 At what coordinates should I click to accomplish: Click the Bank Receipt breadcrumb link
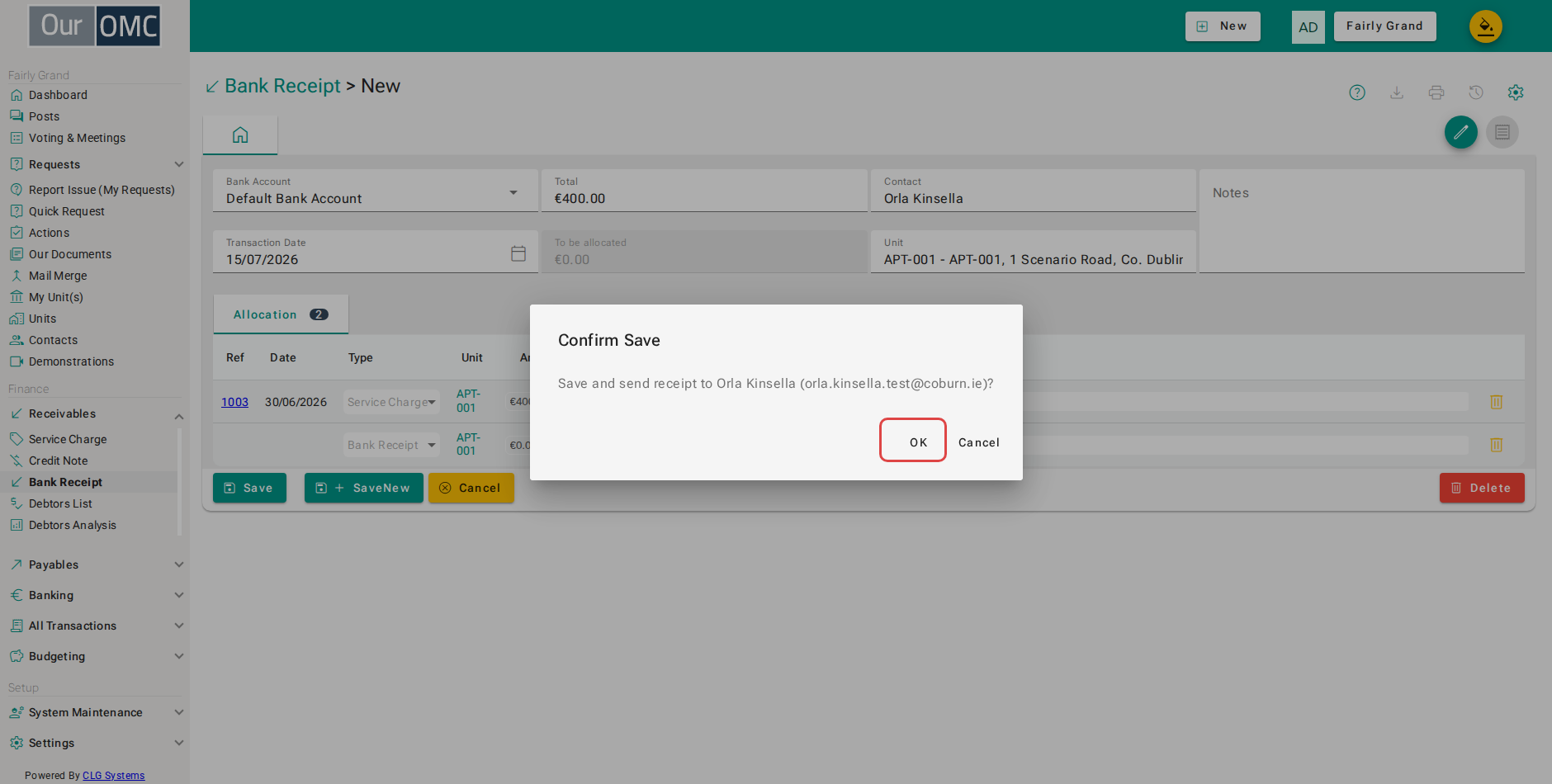(x=282, y=86)
